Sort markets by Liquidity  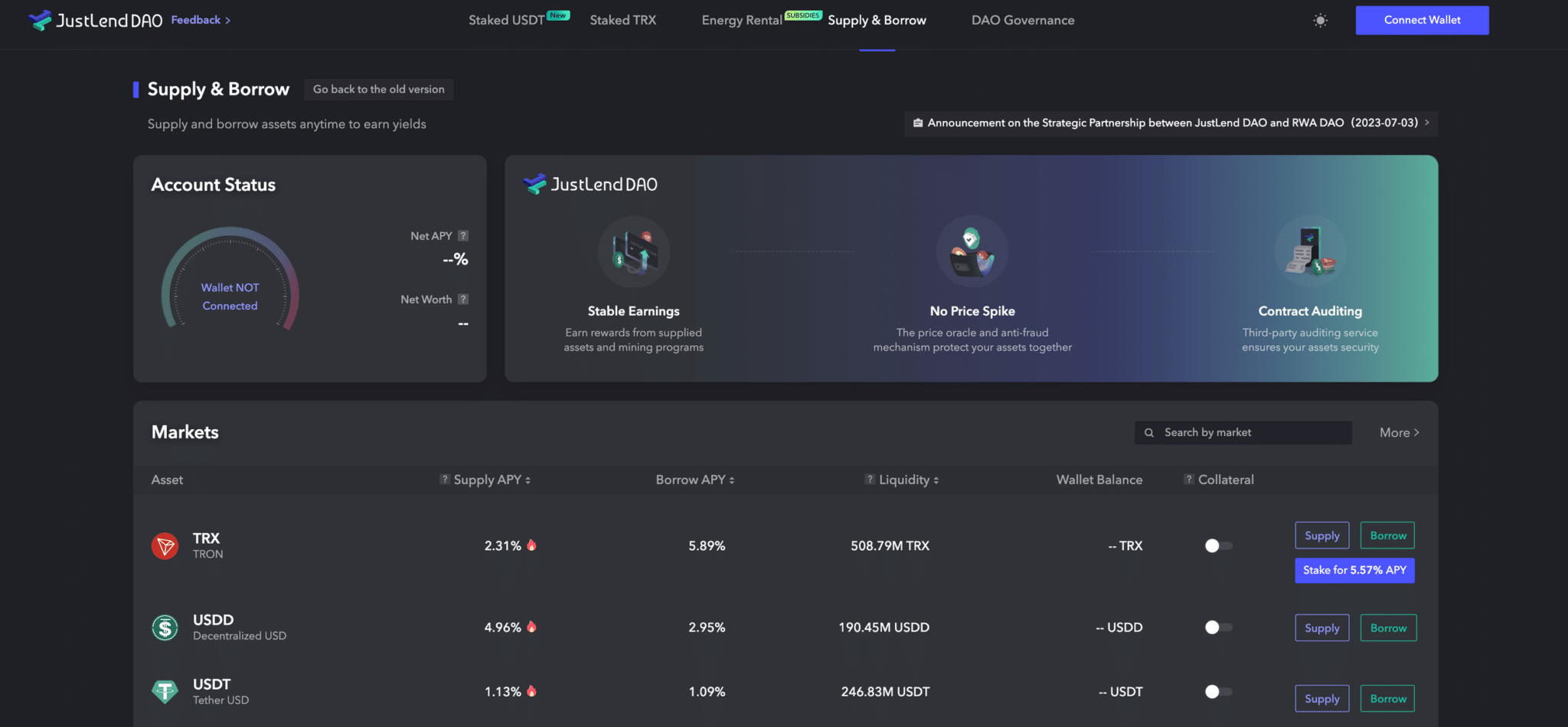point(937,480)
